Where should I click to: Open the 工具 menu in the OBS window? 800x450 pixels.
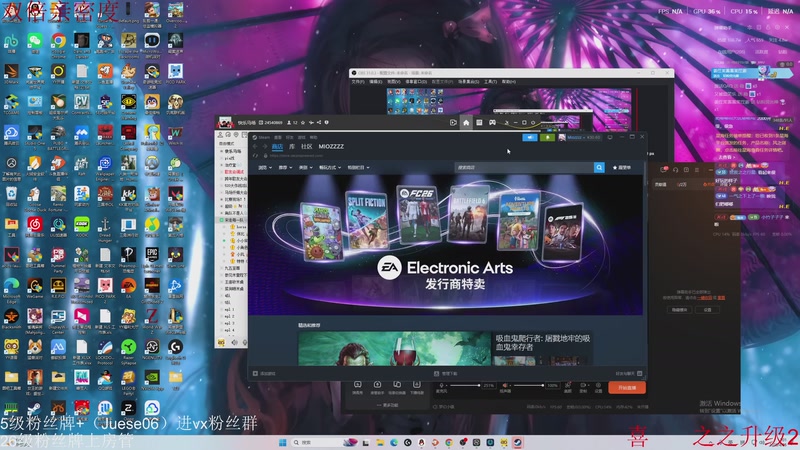pyautogui.click(x=490, y=82)
